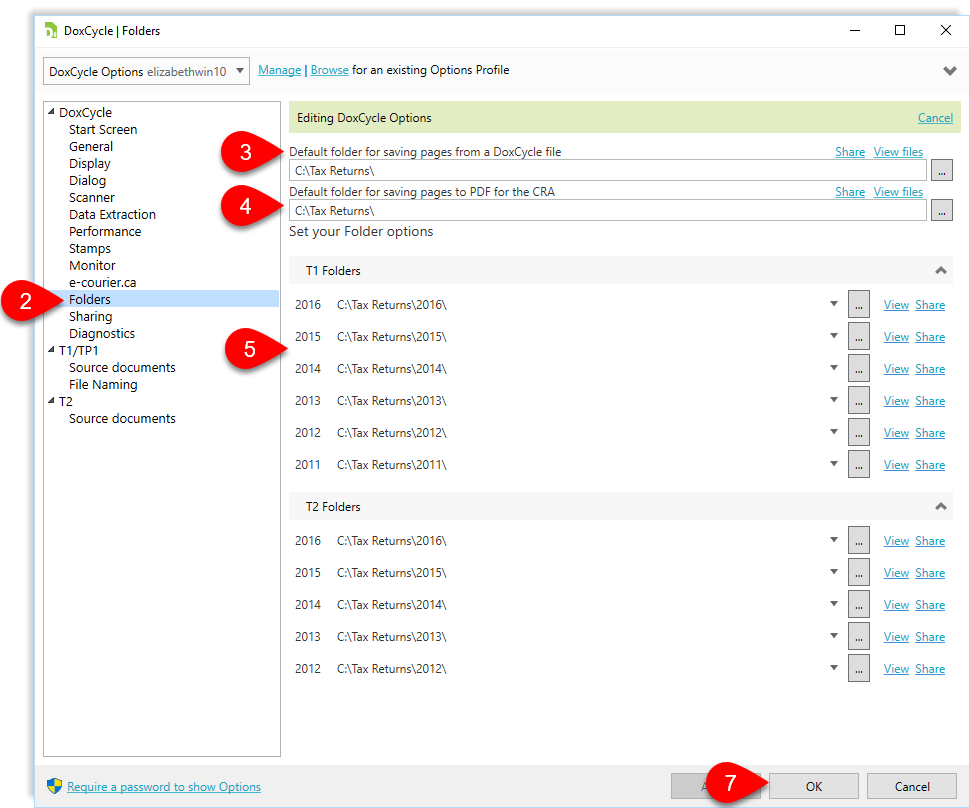Select the Folders tree item

[90, 299]
